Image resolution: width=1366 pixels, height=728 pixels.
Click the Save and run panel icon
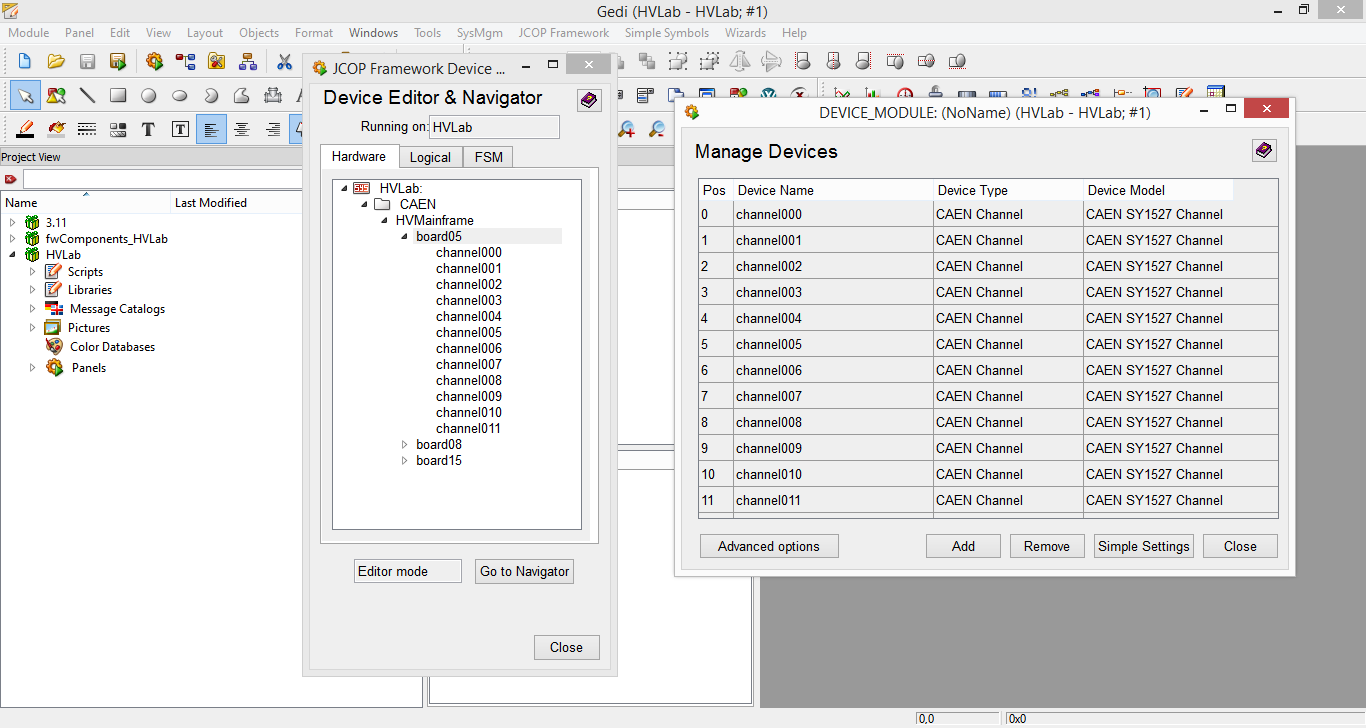118,62
